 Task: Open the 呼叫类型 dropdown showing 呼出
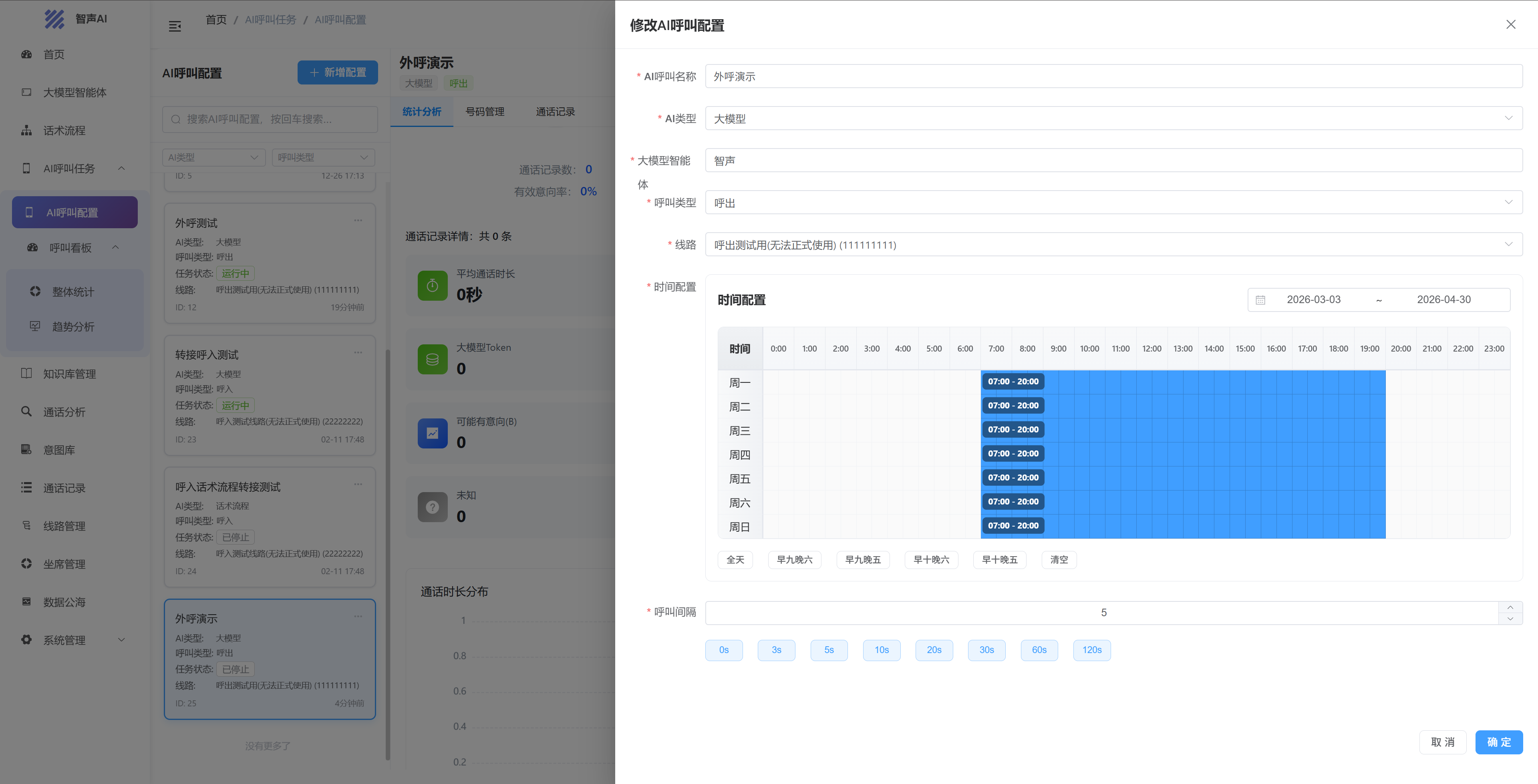[x=1113, y=203]
